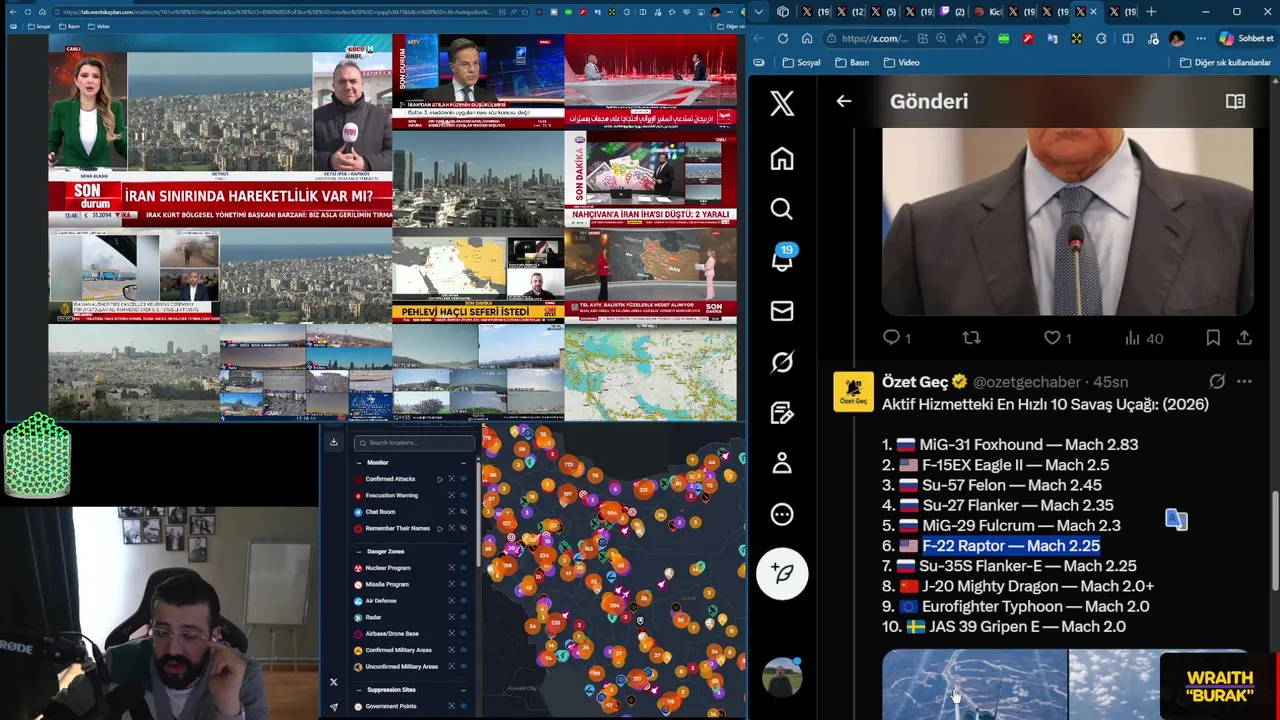Screen dimensions: 1280x720
Task: Open X direct messages envelope icon
Action: click(x=782, y=311)
